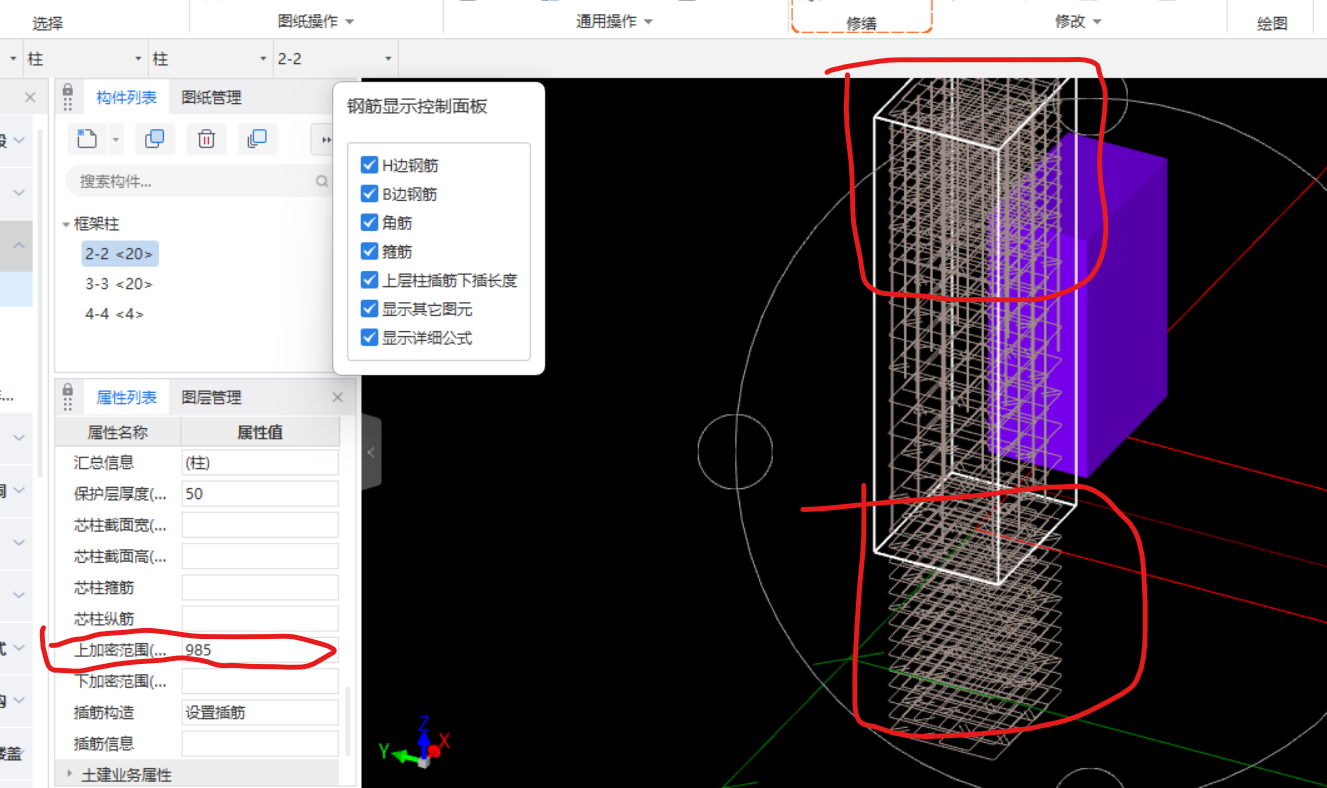Click the grip handle of 构件列表 panel
Screen dimensions: 1327x788
[68, 104]
